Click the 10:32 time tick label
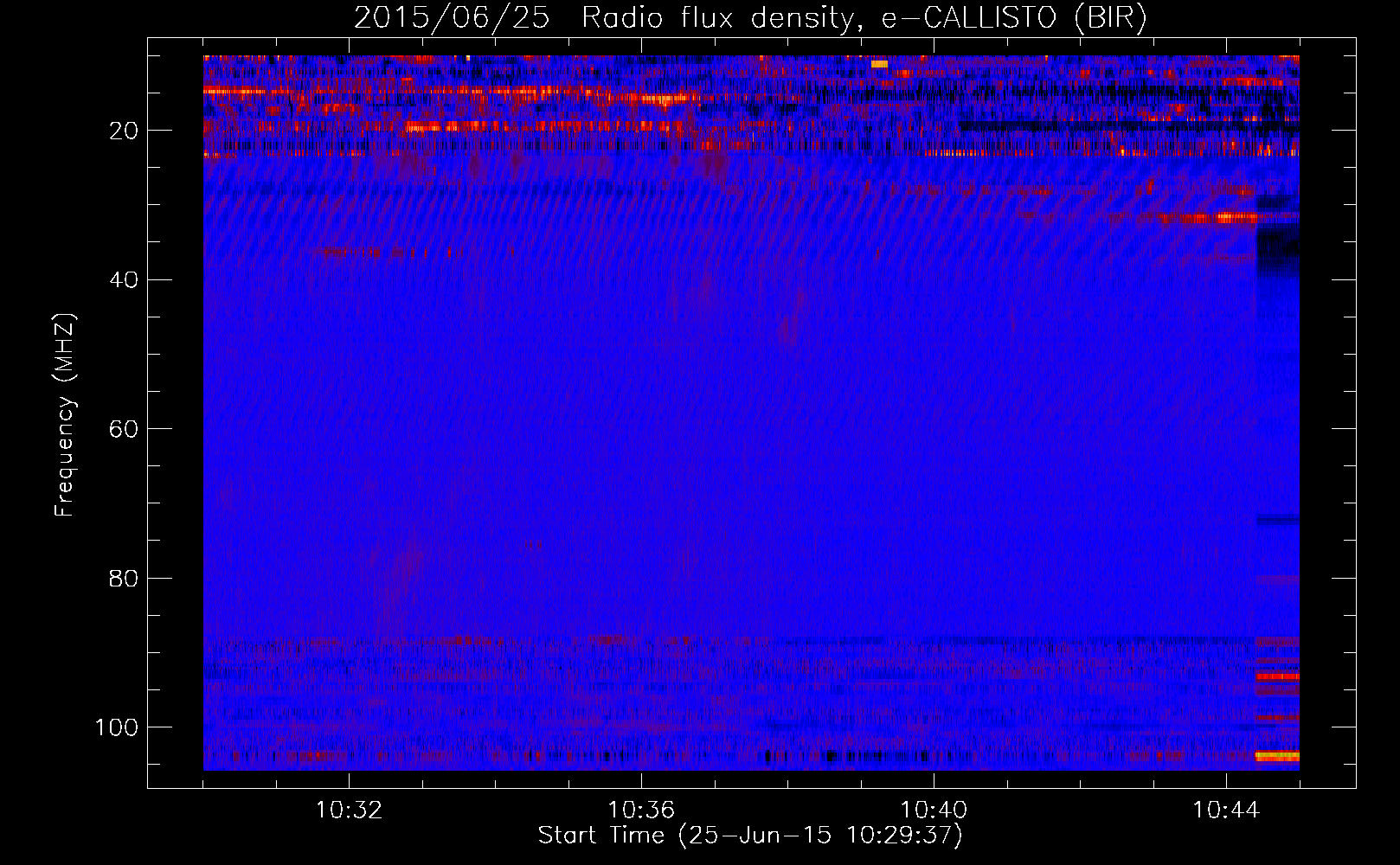Viewport: 1400px width, 865px height. coord(349,811)
